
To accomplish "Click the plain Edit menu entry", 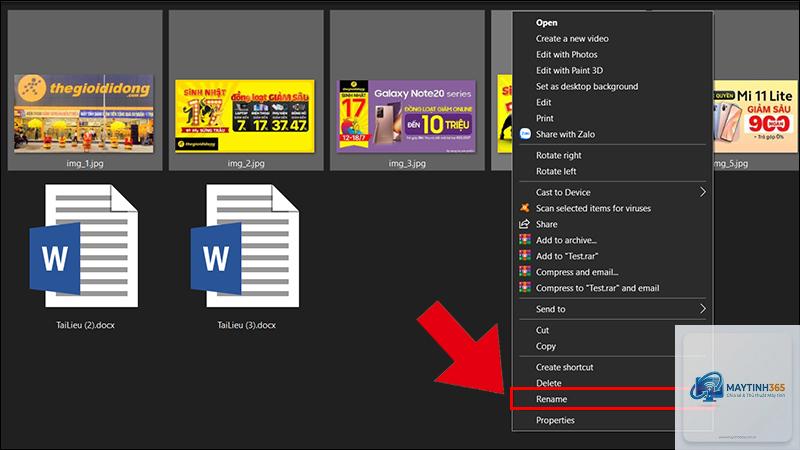I will 543,102.
